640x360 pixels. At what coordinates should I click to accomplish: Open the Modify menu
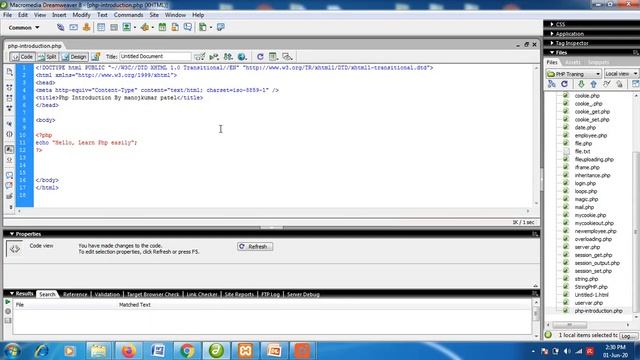pyautogui.click(x=81, y=15)
